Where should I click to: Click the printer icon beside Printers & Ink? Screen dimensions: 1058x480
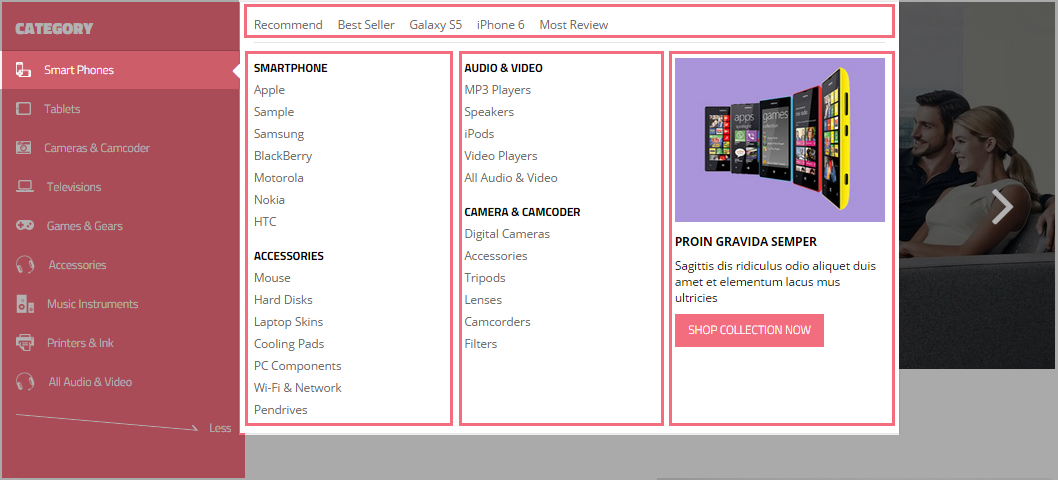(25, 343)
